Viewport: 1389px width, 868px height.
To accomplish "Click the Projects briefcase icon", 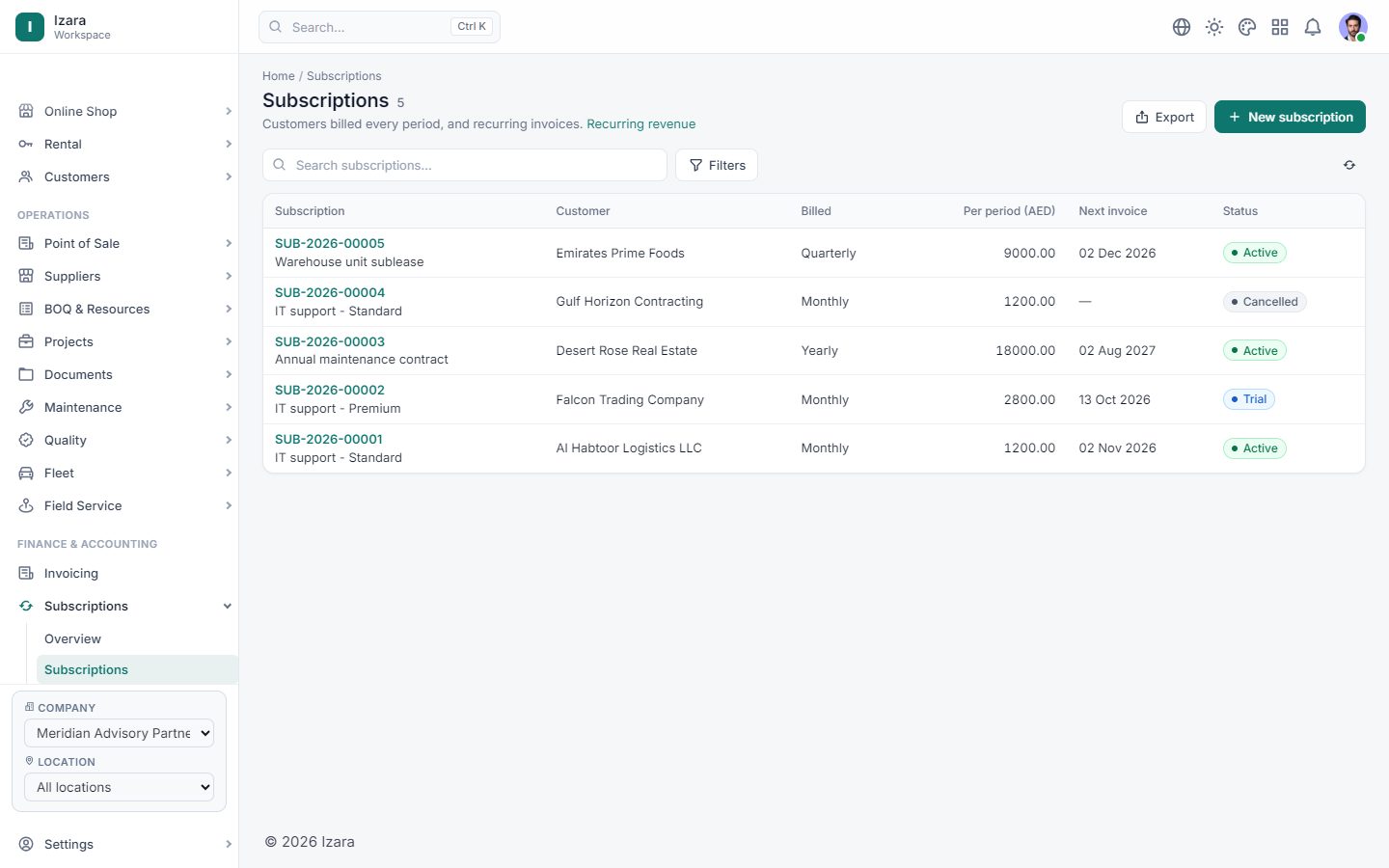I will pos(26,341).
